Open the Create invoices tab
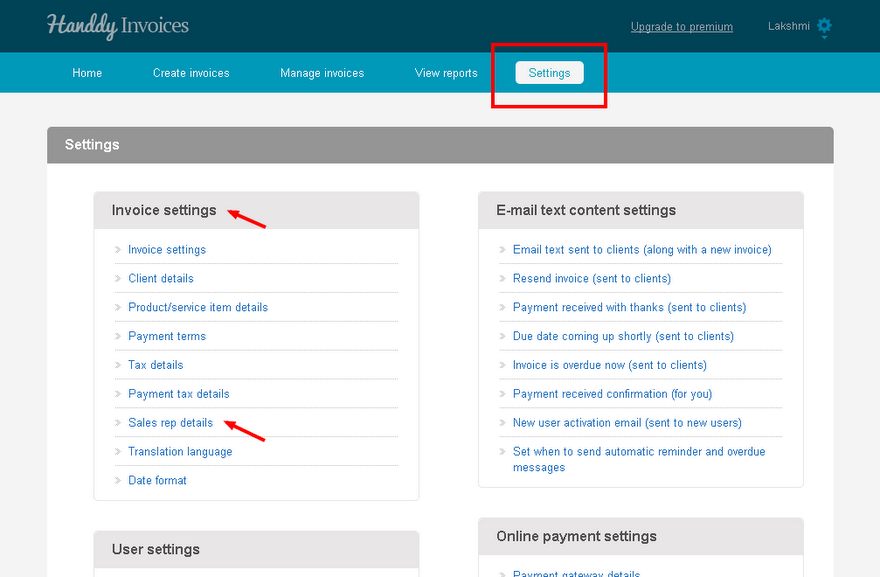 click(x=191, y=73)
